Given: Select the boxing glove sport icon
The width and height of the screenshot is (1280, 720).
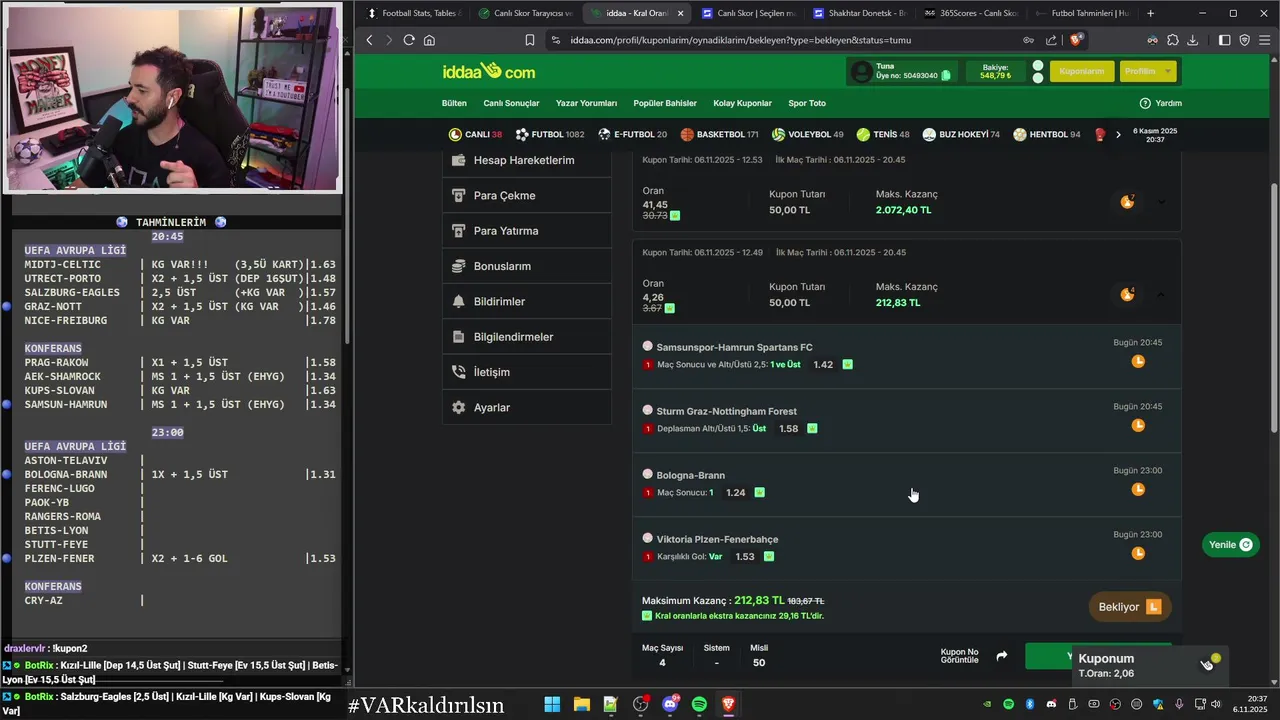Looking at the screenshot, I should click(x=1100, y=134).
